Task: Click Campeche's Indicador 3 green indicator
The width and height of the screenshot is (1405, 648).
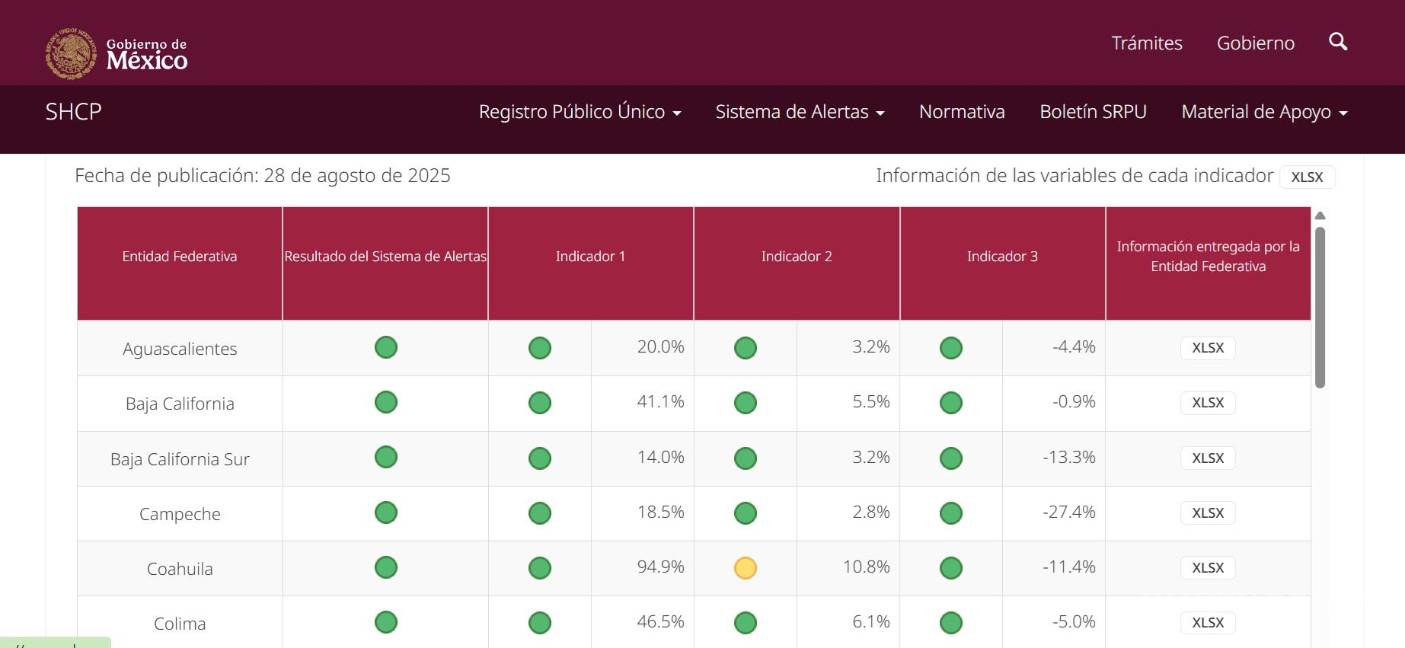Action: pyautogui.click(x=952, y=512)
